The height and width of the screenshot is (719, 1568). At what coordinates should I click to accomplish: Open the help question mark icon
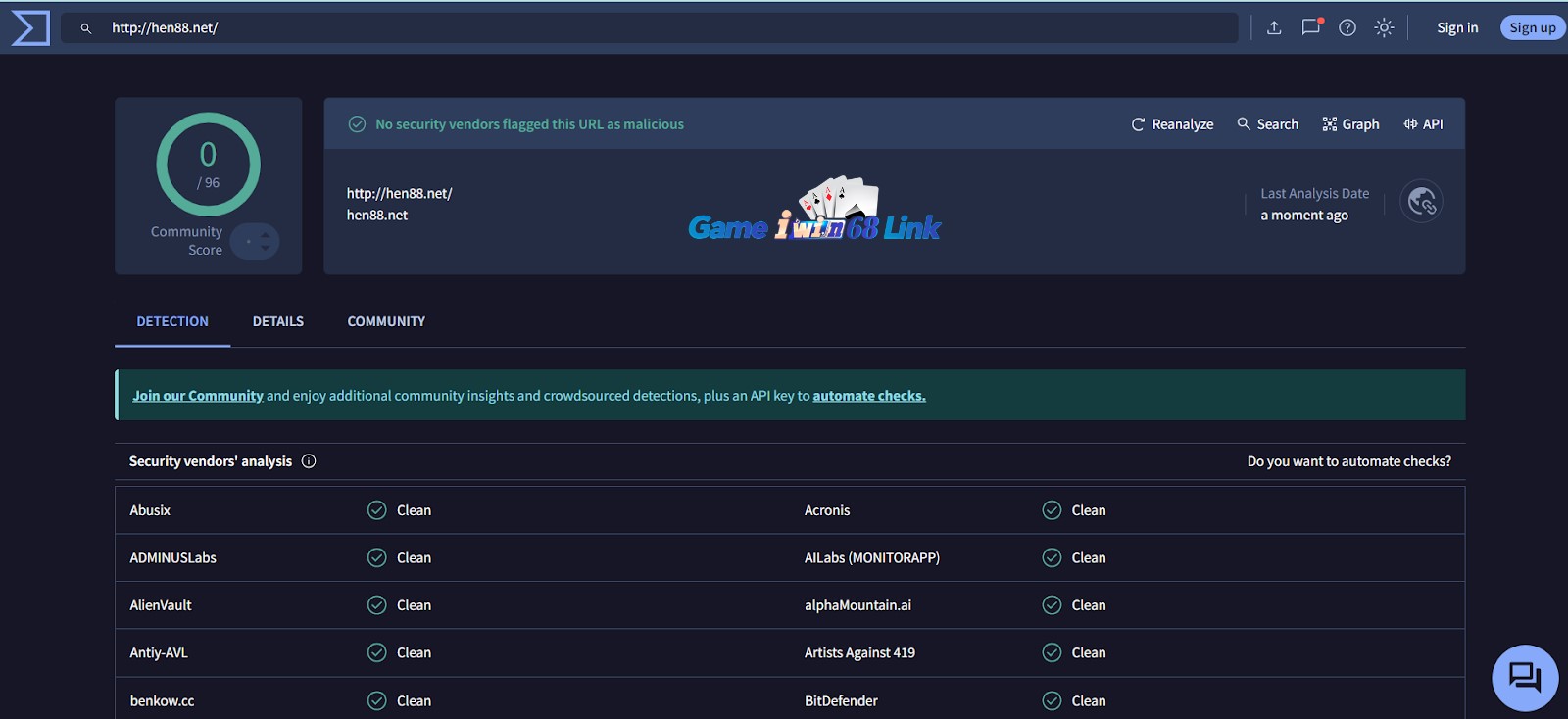(1347, 27)
